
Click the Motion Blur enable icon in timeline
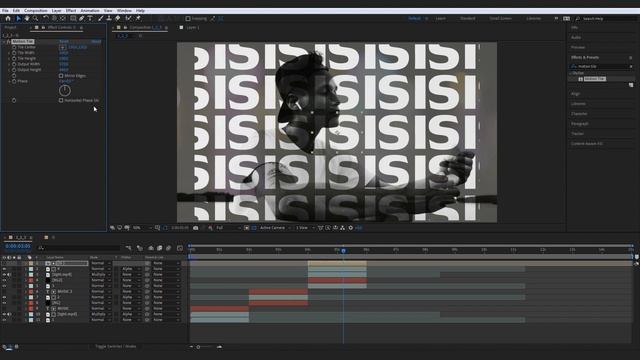(x=169, y=248)
